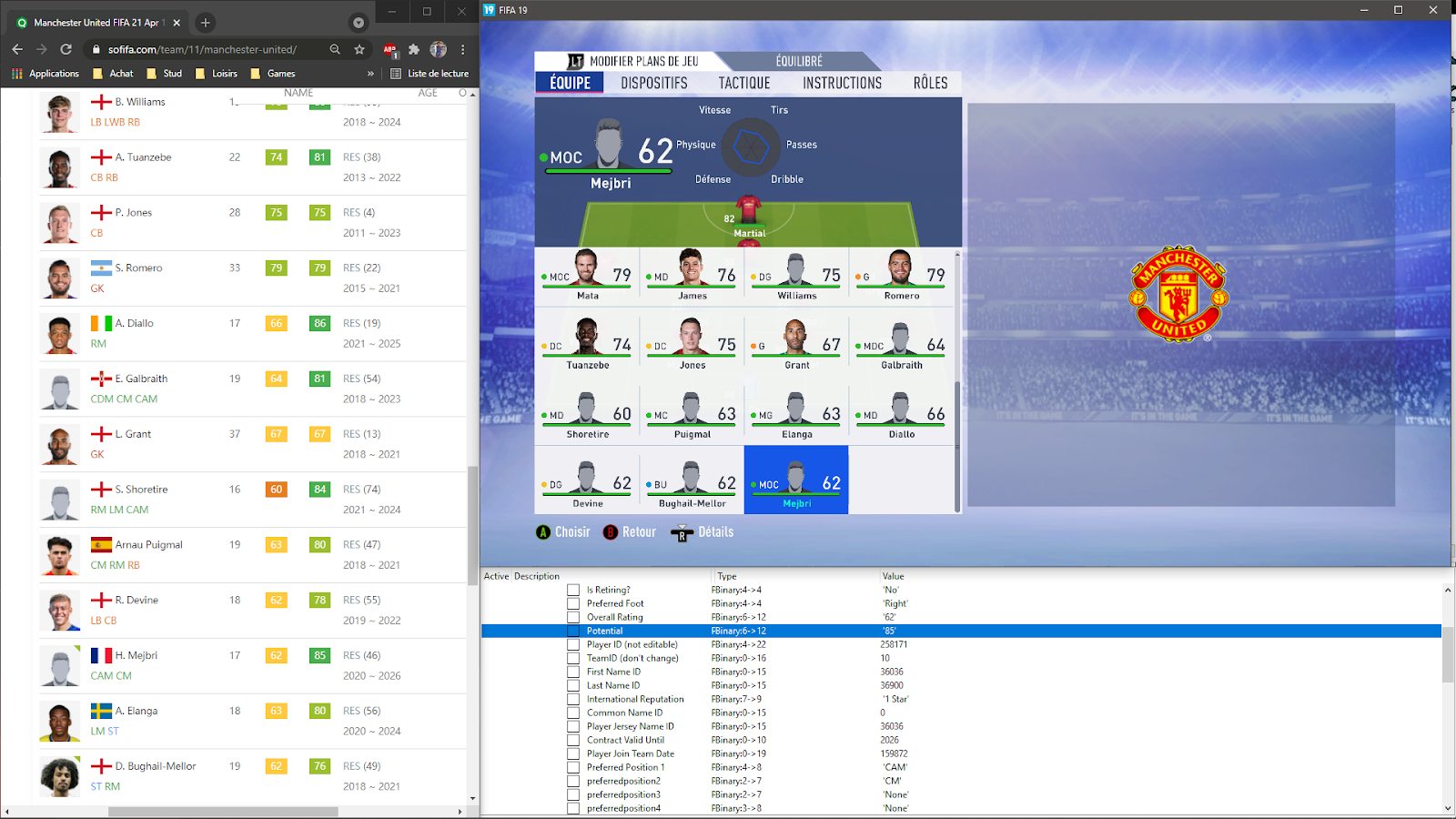Viewport: 1456px width, 819px height.
Task: Open the Loisirs bookmarks folder
Action: [x=216, y=74]
